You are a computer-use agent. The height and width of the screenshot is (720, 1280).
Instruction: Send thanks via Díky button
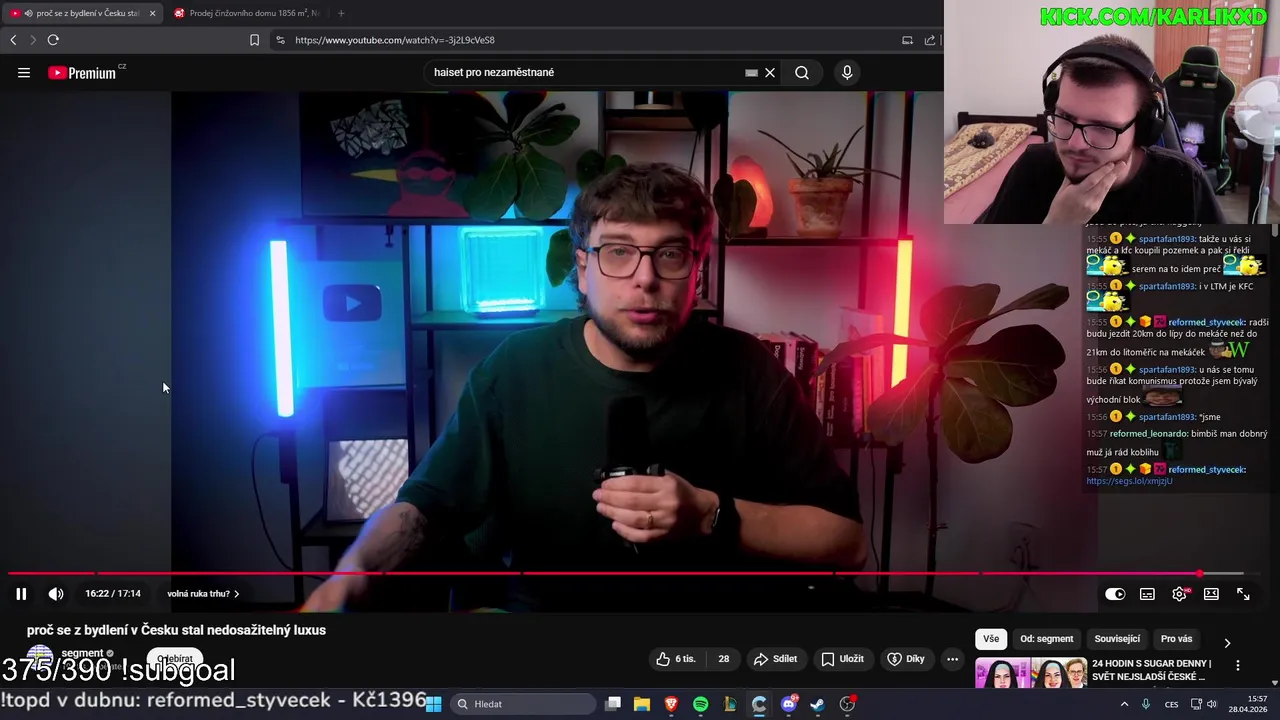[906, 659]
